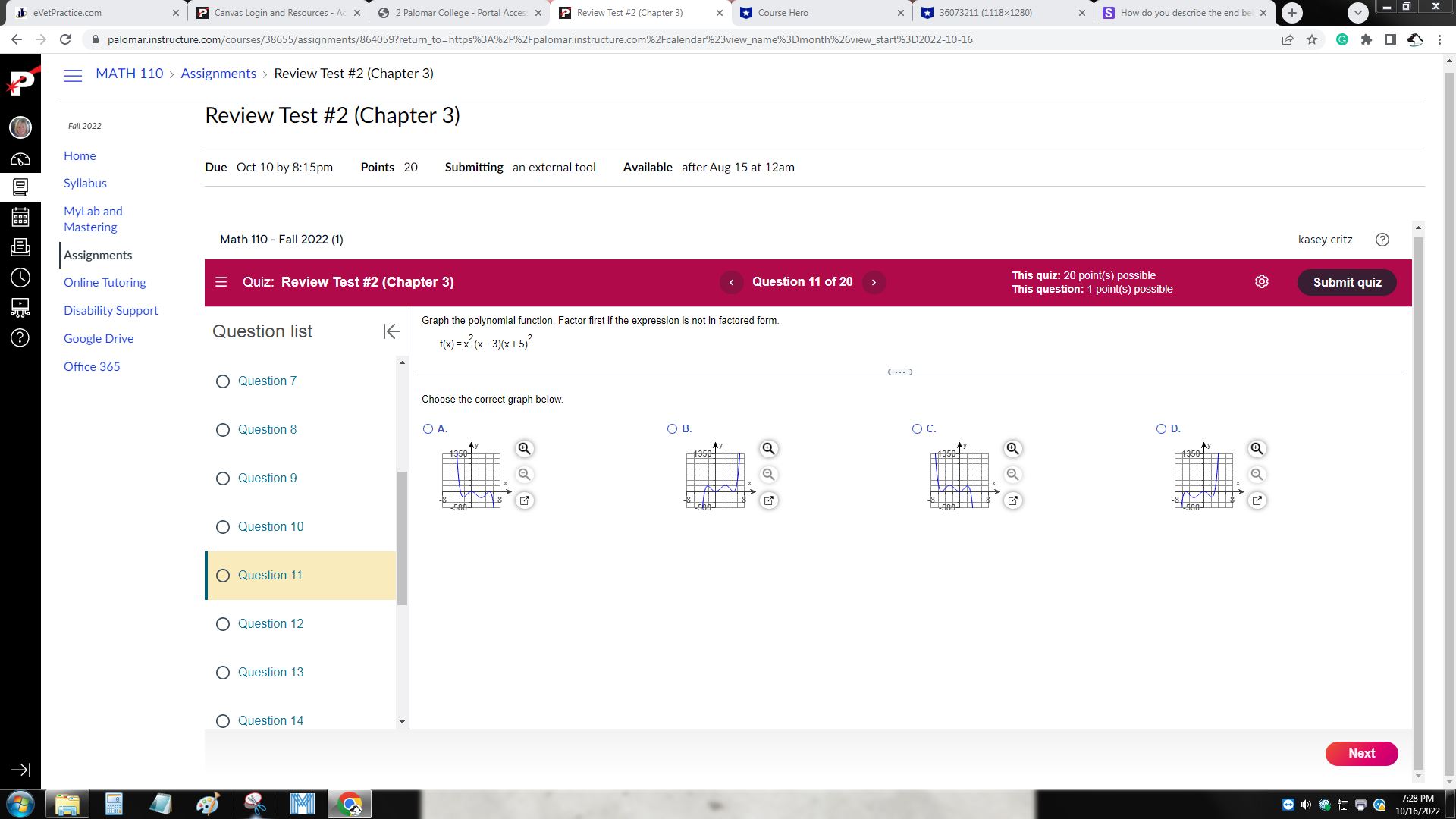Open the Calendar icon in the sidebar
The height and width of the screenshot is (819, 1456).
[x=20, y=216]
